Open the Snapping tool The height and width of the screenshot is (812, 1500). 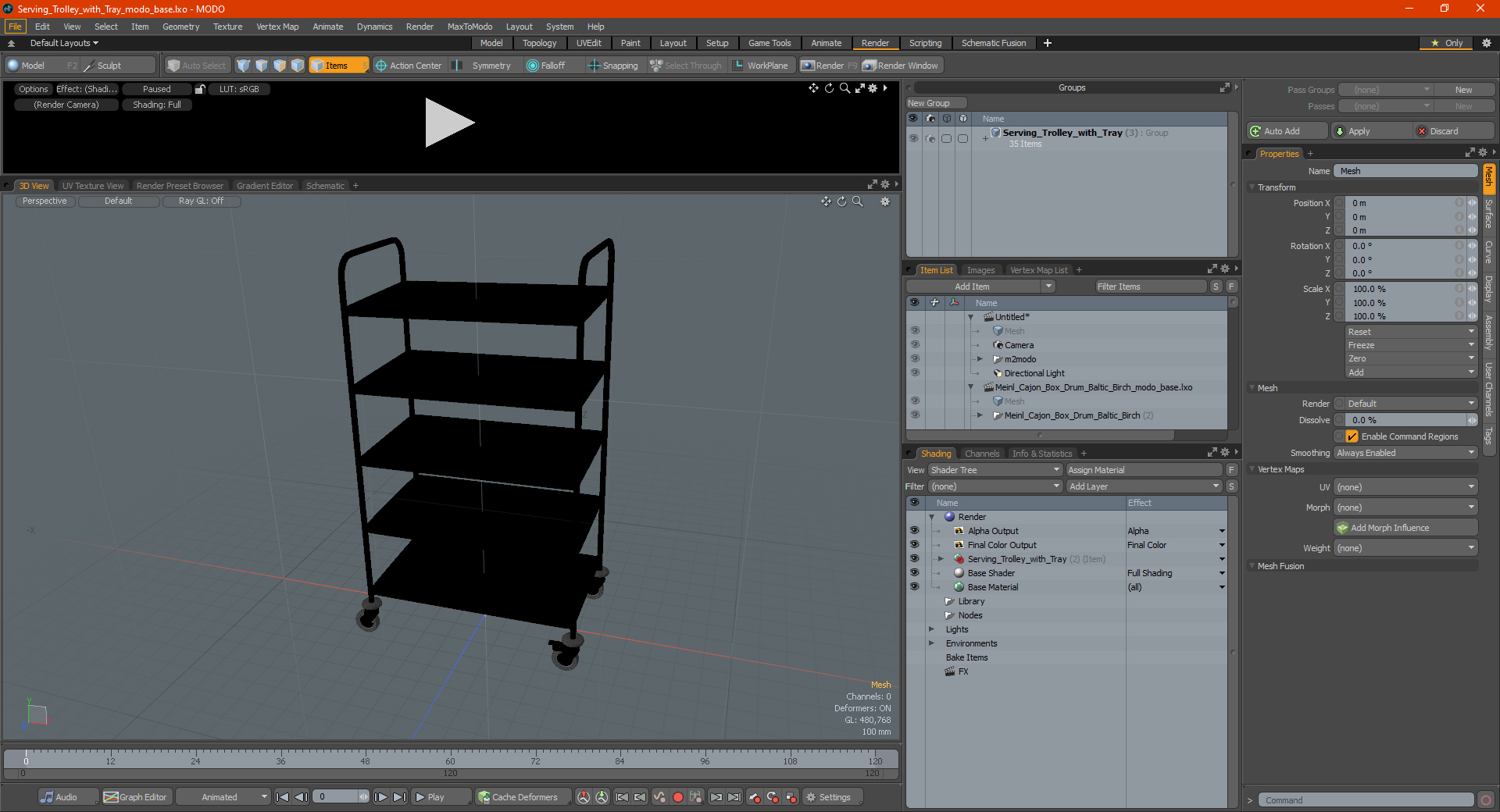coord(613,66)
